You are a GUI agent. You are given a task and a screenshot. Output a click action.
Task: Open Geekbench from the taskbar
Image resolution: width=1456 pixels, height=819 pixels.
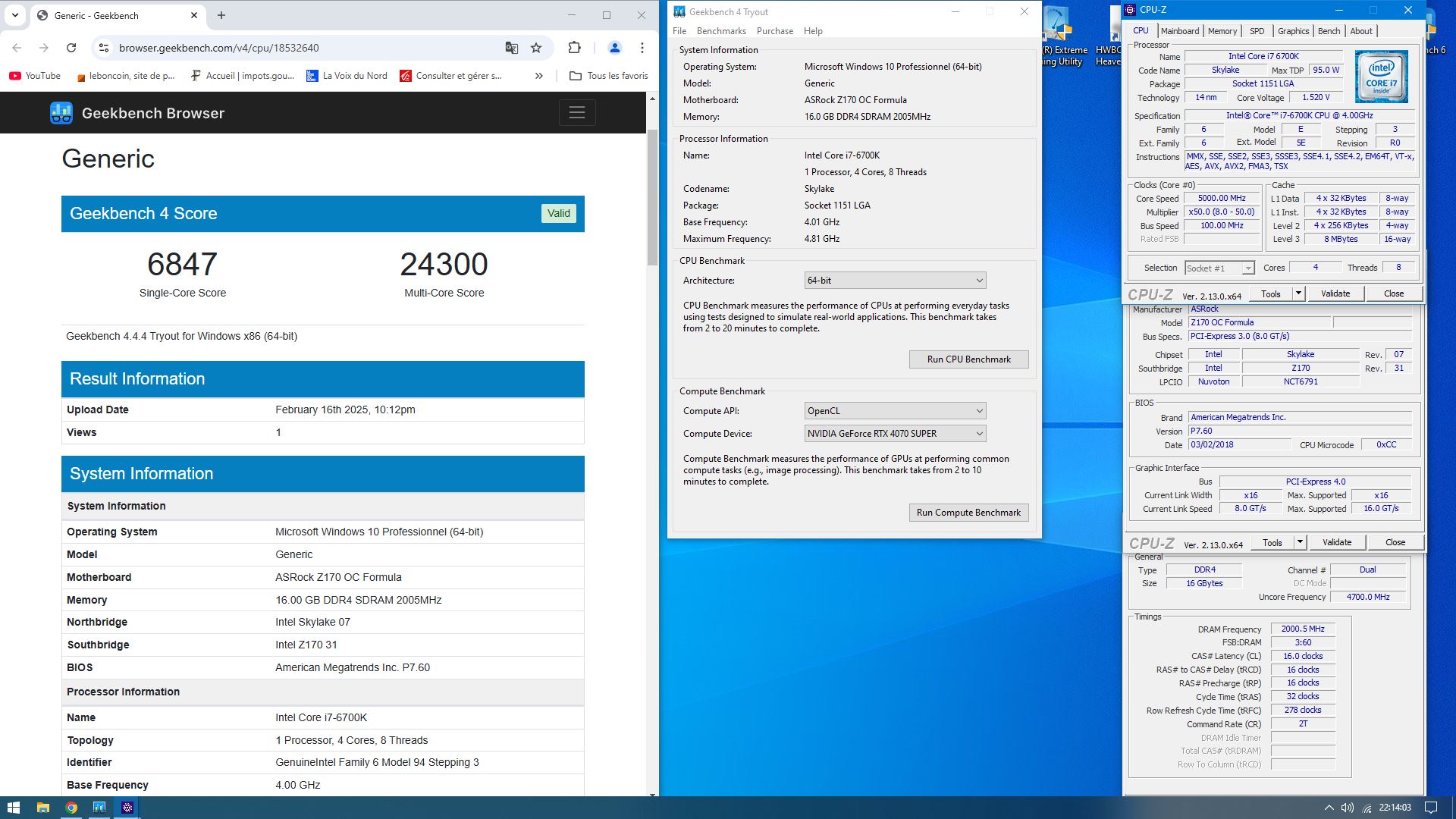pyautogui.click(x=99, y=808)
